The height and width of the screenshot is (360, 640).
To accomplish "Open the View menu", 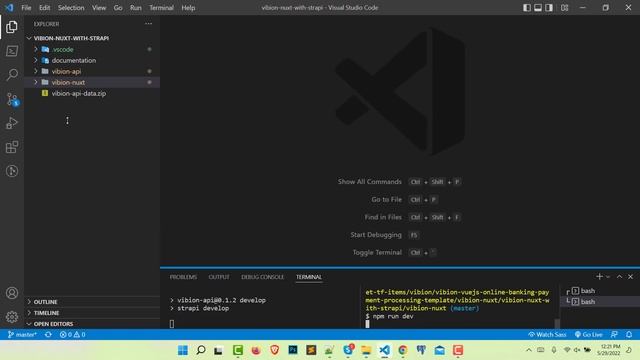I will coord(99,8).
